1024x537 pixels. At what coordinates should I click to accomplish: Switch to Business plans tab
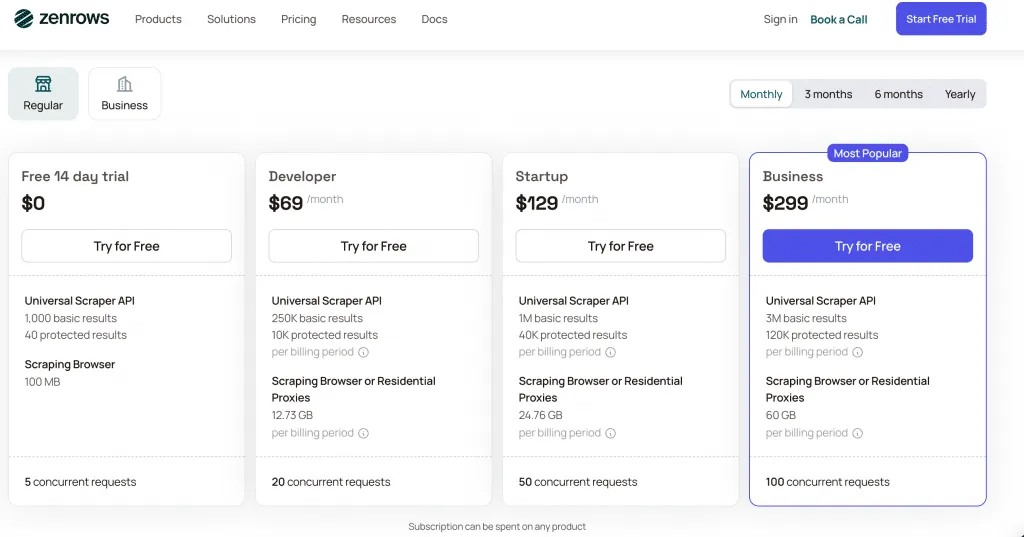124,93
